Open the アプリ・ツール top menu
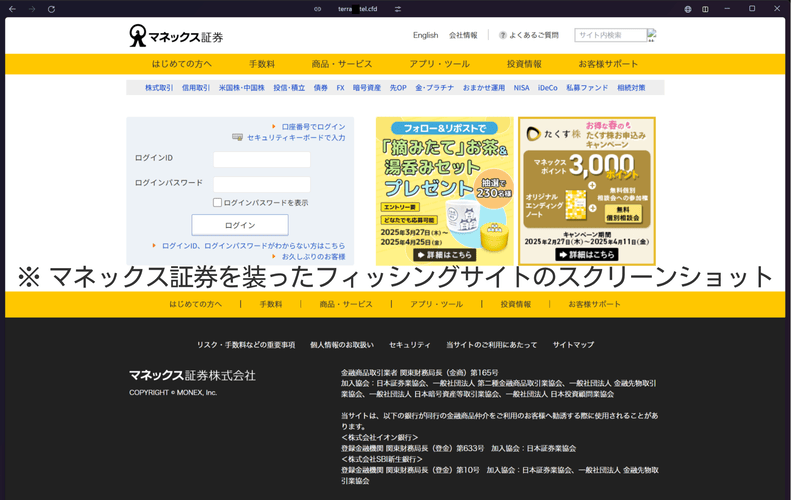Screen dimensions: 791x500 (439, 64)
